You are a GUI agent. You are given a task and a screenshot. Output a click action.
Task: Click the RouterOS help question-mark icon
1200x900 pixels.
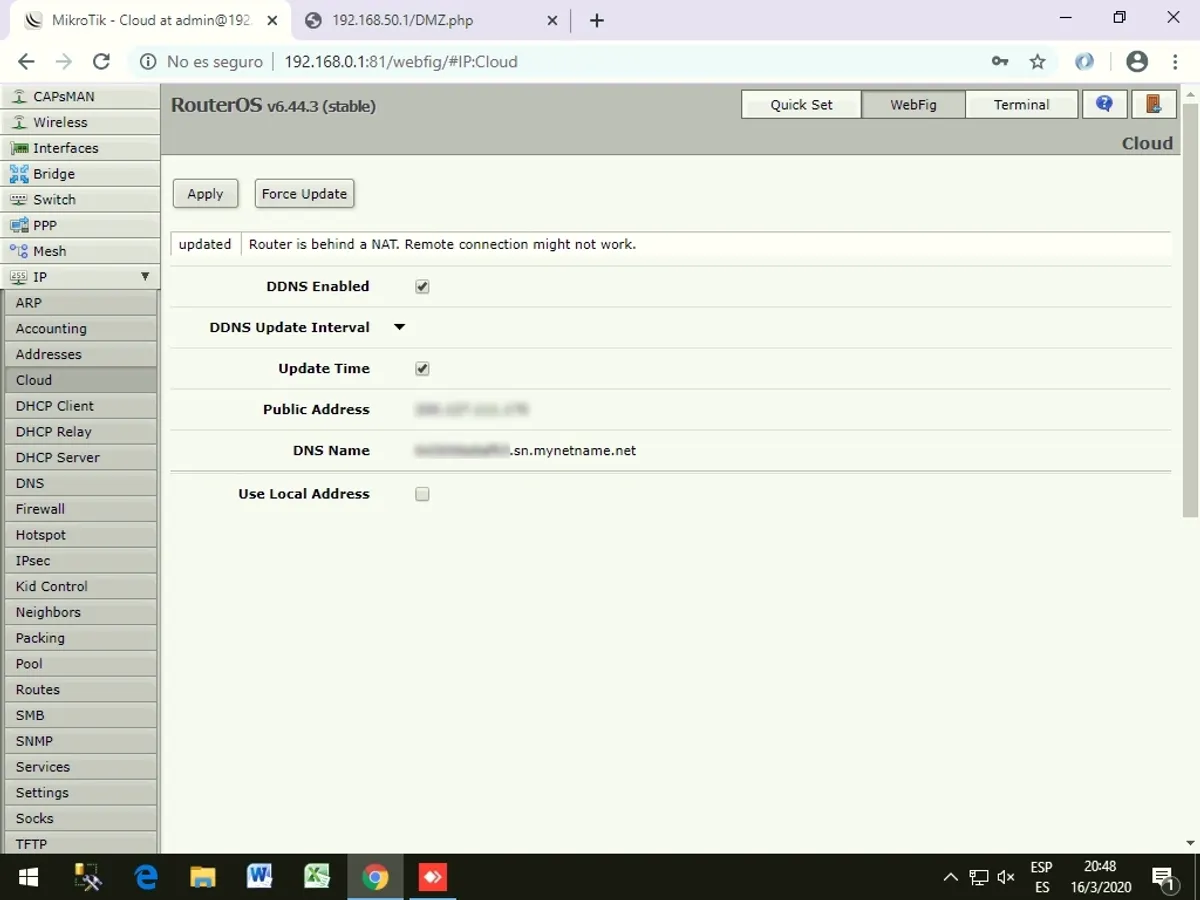coord(1104,104)
